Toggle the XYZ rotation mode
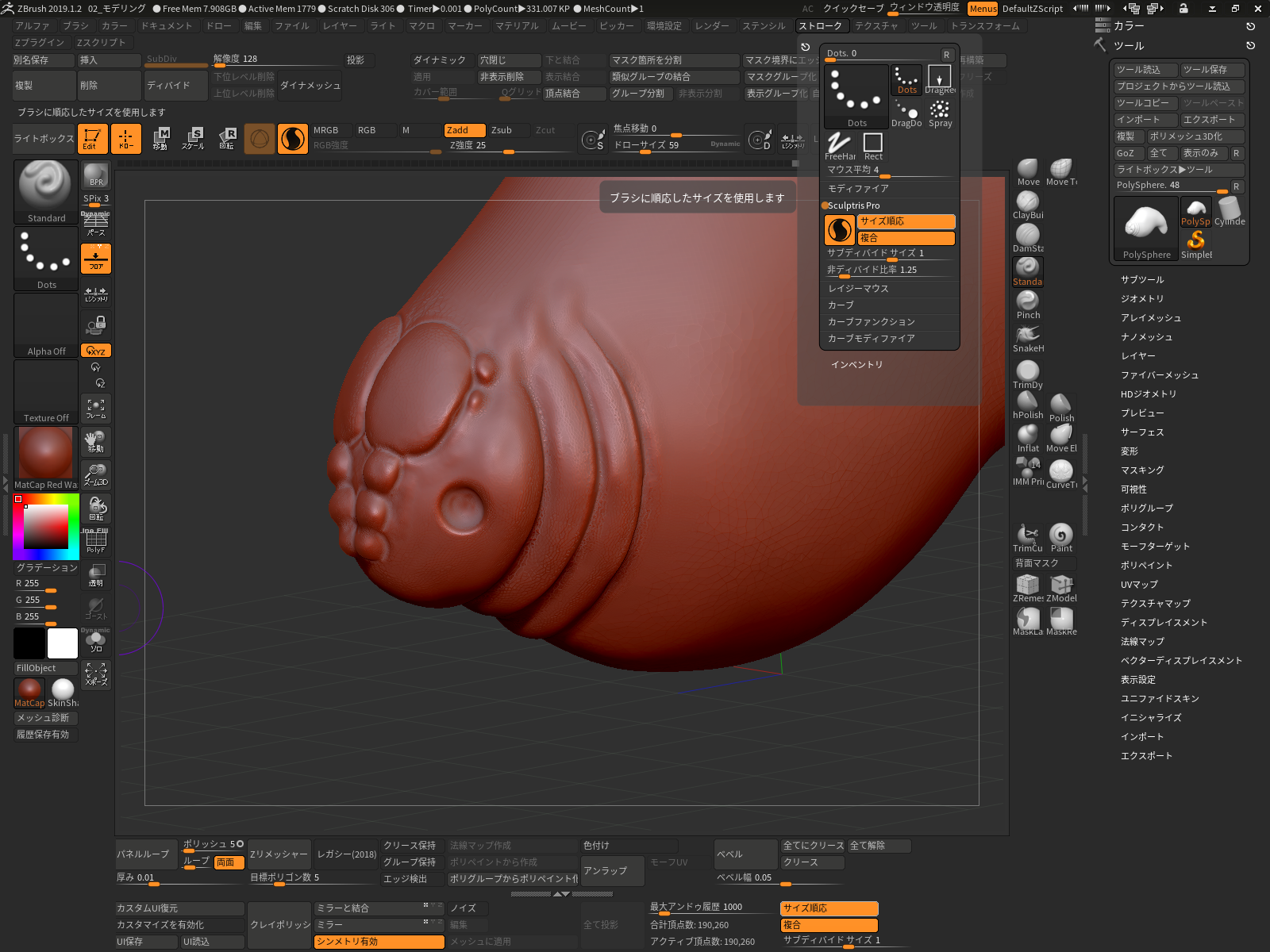 [x=95, y=351]
